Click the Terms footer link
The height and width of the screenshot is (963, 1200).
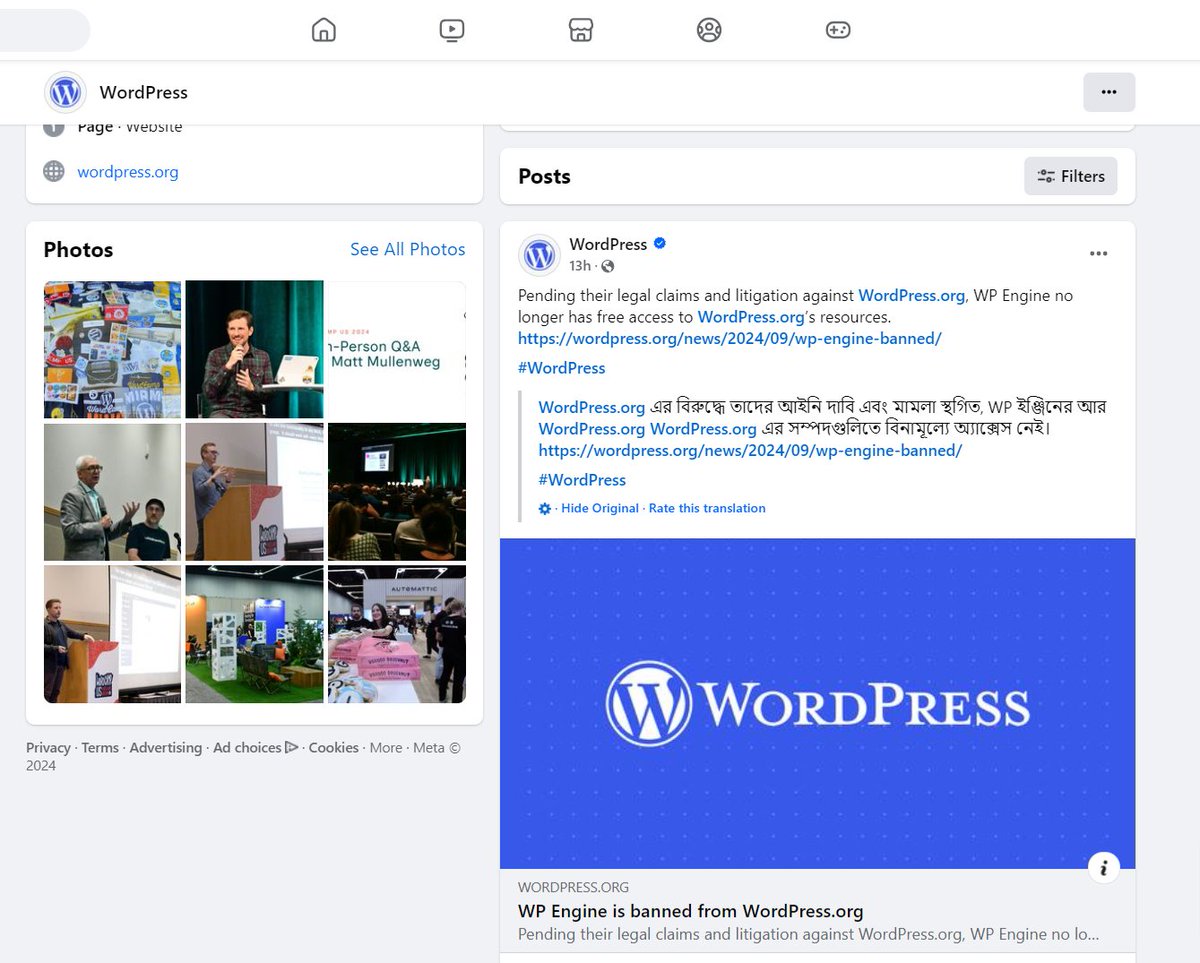(x=100, y=747)
